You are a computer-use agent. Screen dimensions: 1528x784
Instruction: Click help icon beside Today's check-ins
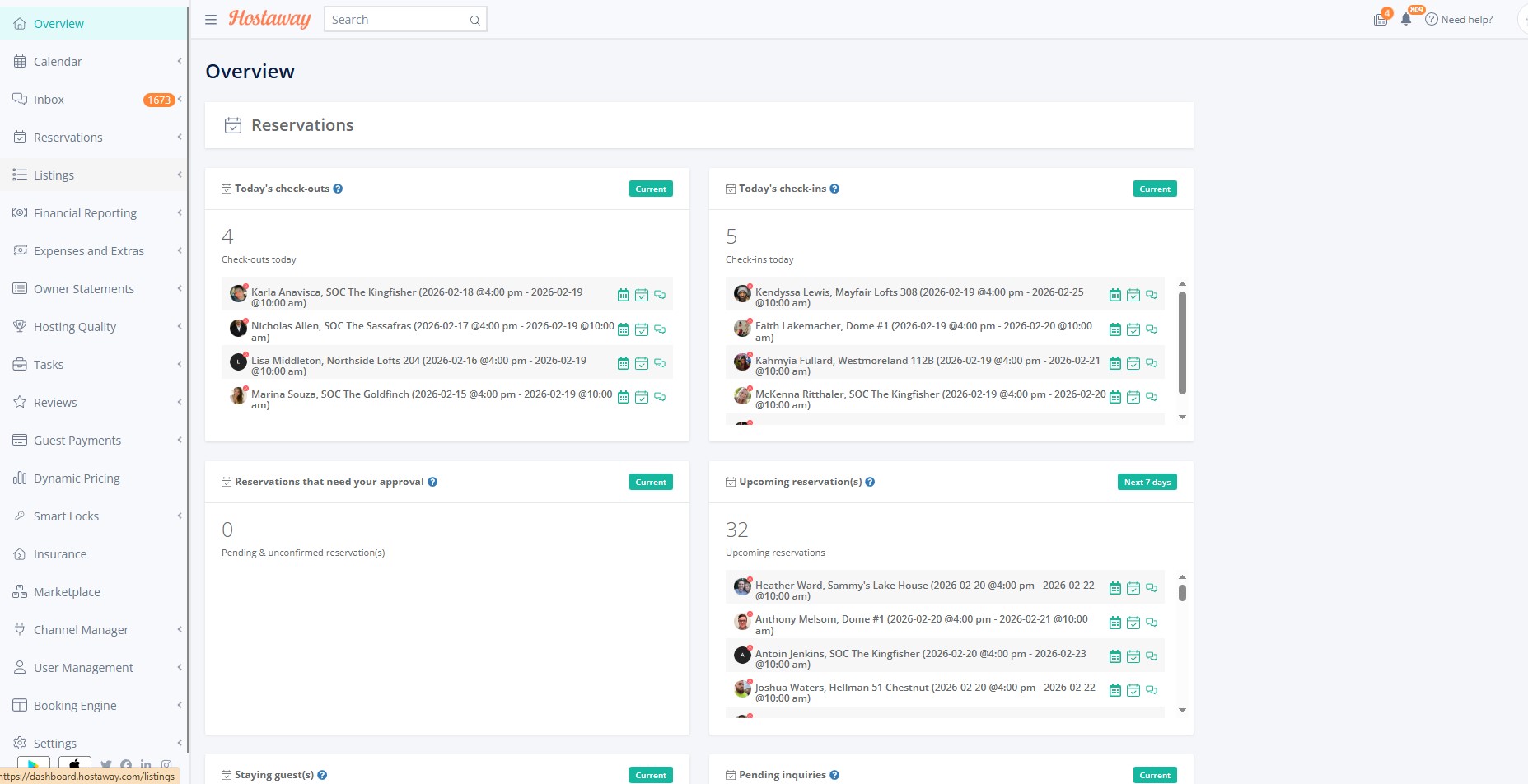point(834,189)
